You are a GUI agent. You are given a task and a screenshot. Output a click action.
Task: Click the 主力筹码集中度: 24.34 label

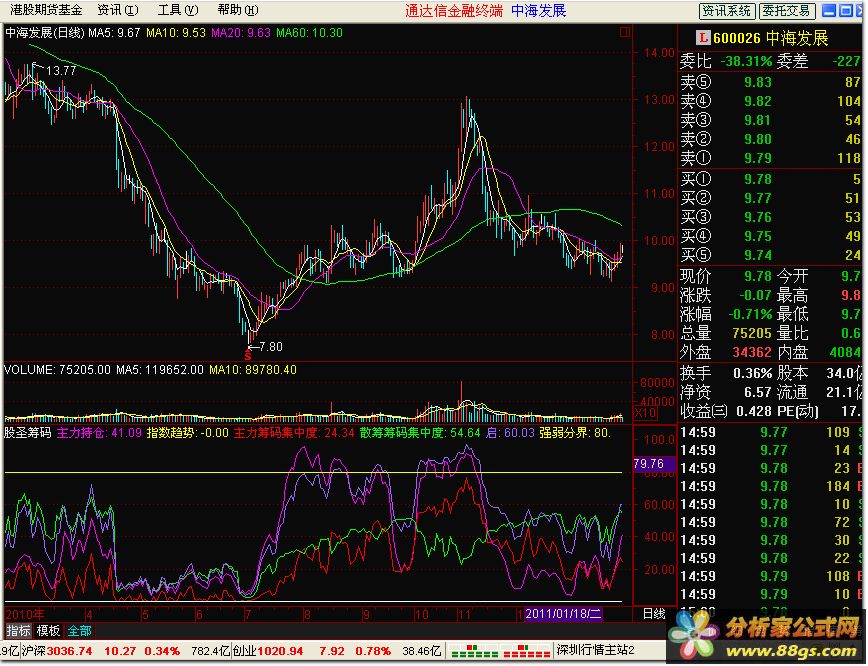(293, 432)
